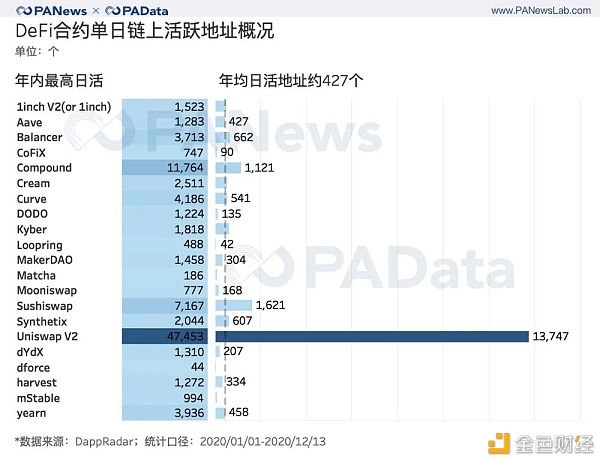Click the PAData logo in the header
Screen dimensions: 600x460
pos(137,11)
